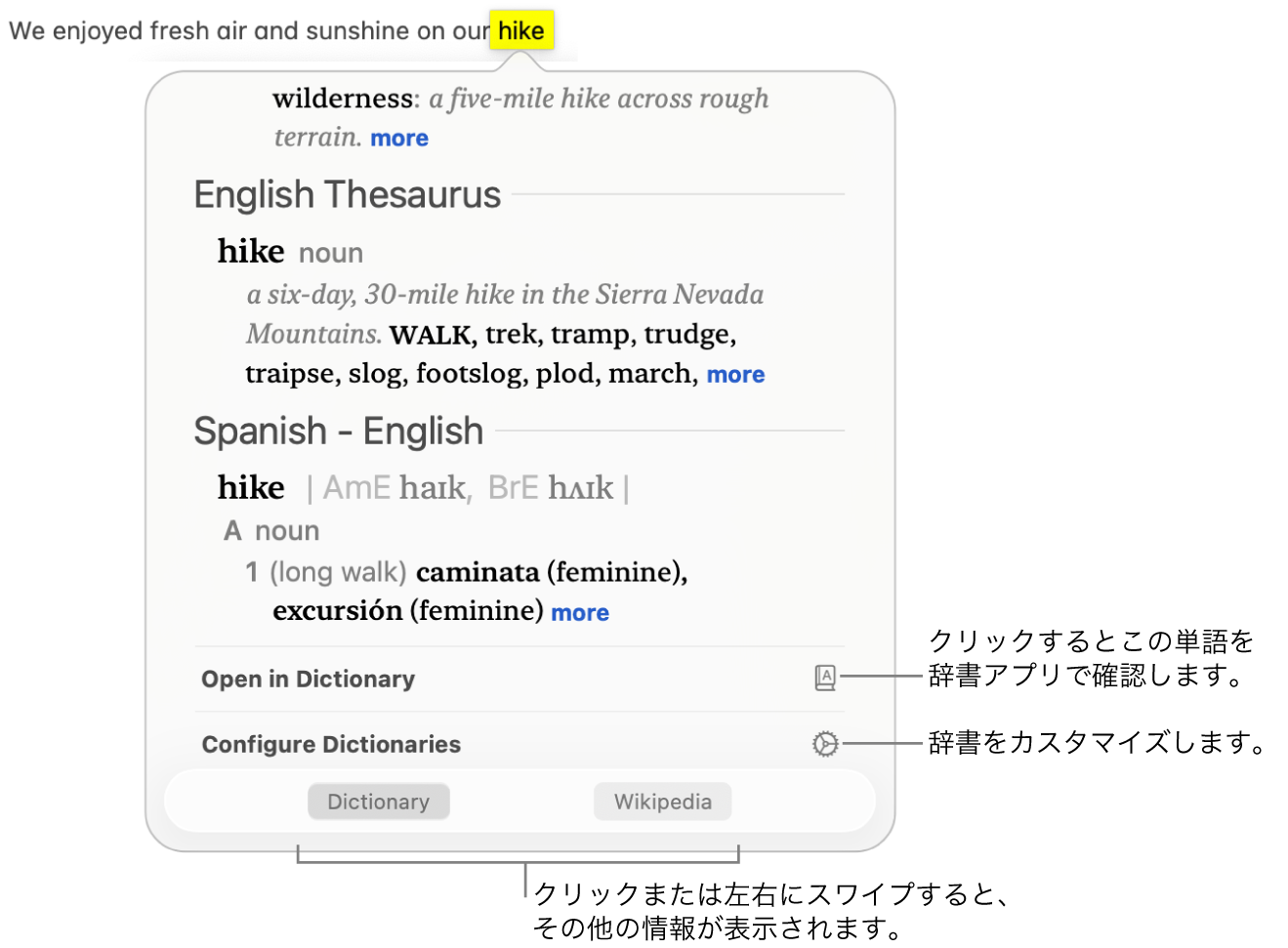Click "more" after the wilderness definition
Image resolution: width=1288 pixels, height=948 pixels.
[399, 139]
